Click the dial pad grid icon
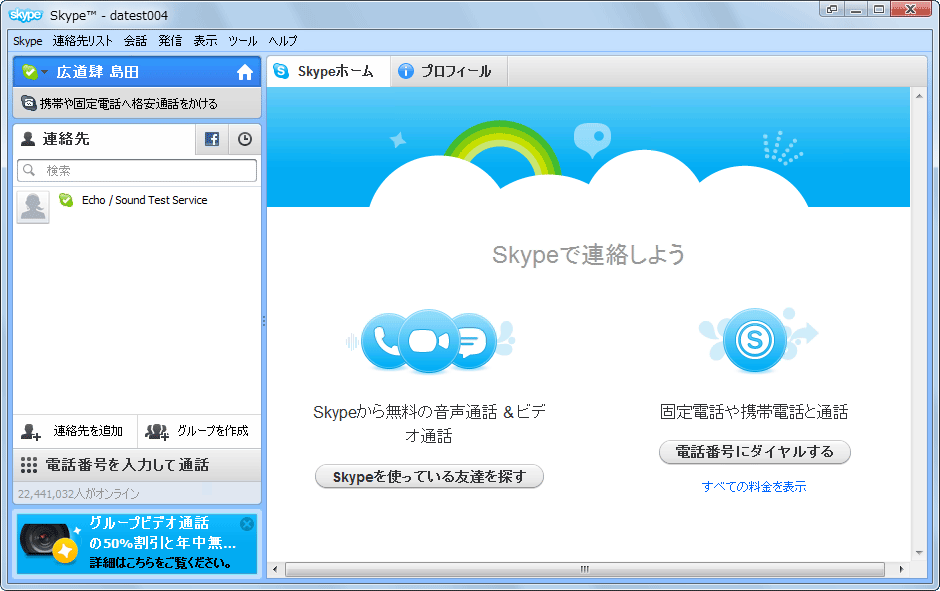The width and height of the screenshot is (940, 591). coord(29,465)
